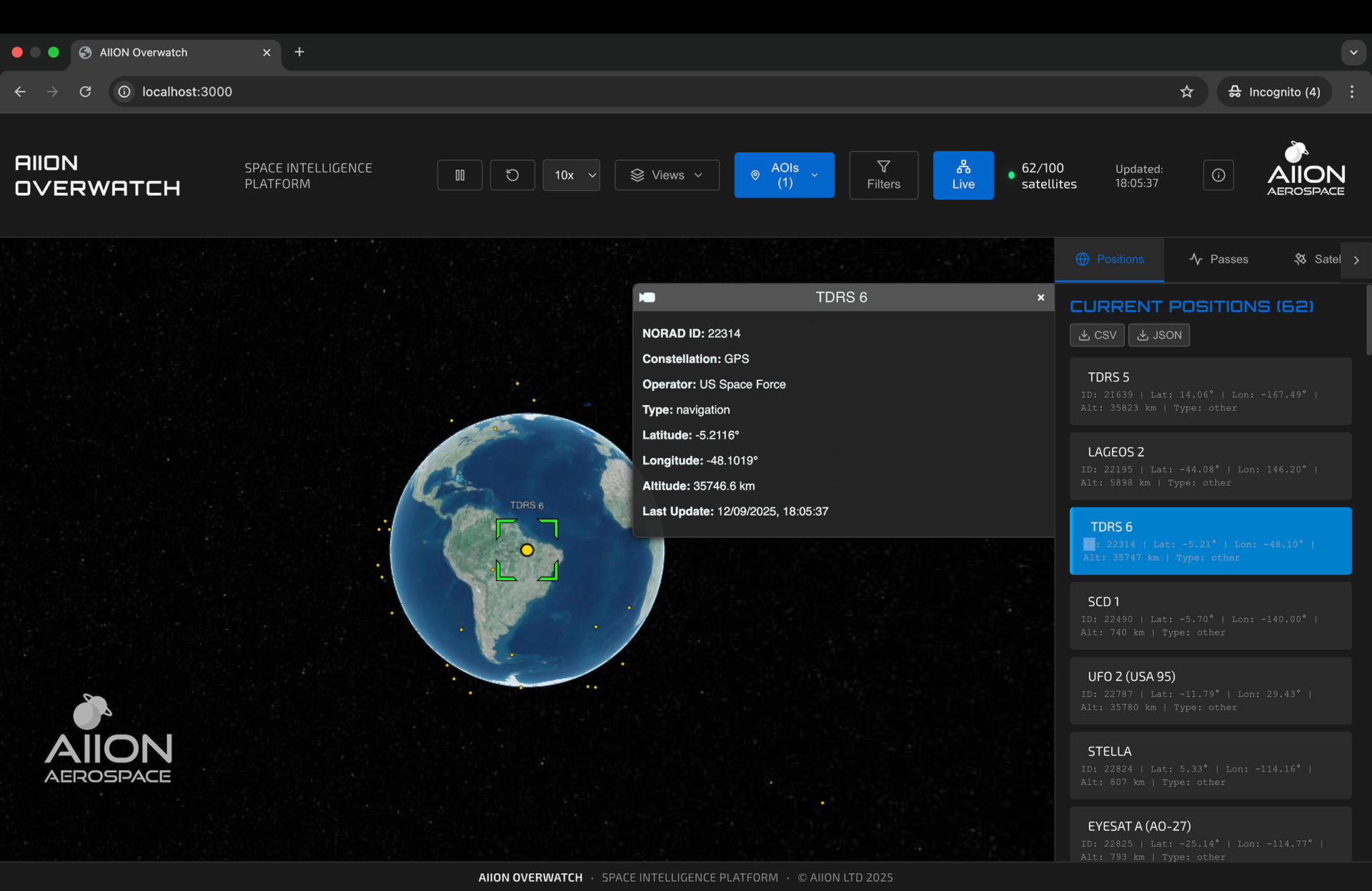Open the 10x speed dropdown
The width and height of the screenshot is (1372, 891).
point(571,175)
